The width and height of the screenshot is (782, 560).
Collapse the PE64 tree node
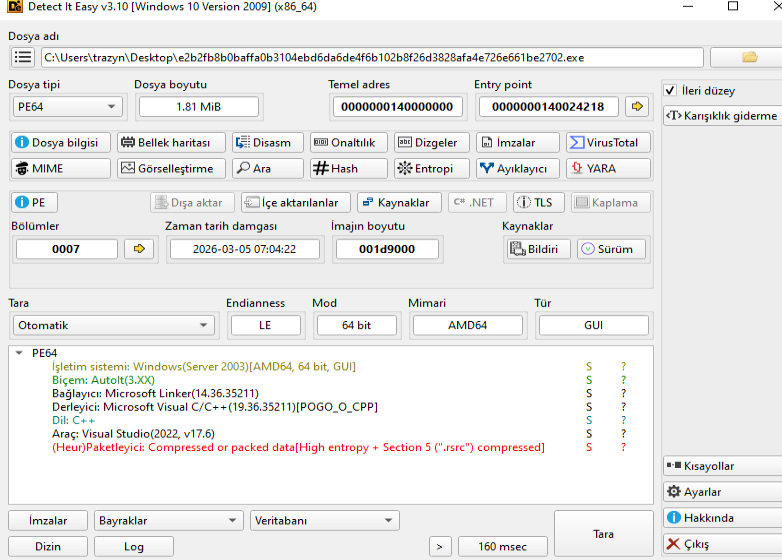click(x=19, y=353)
